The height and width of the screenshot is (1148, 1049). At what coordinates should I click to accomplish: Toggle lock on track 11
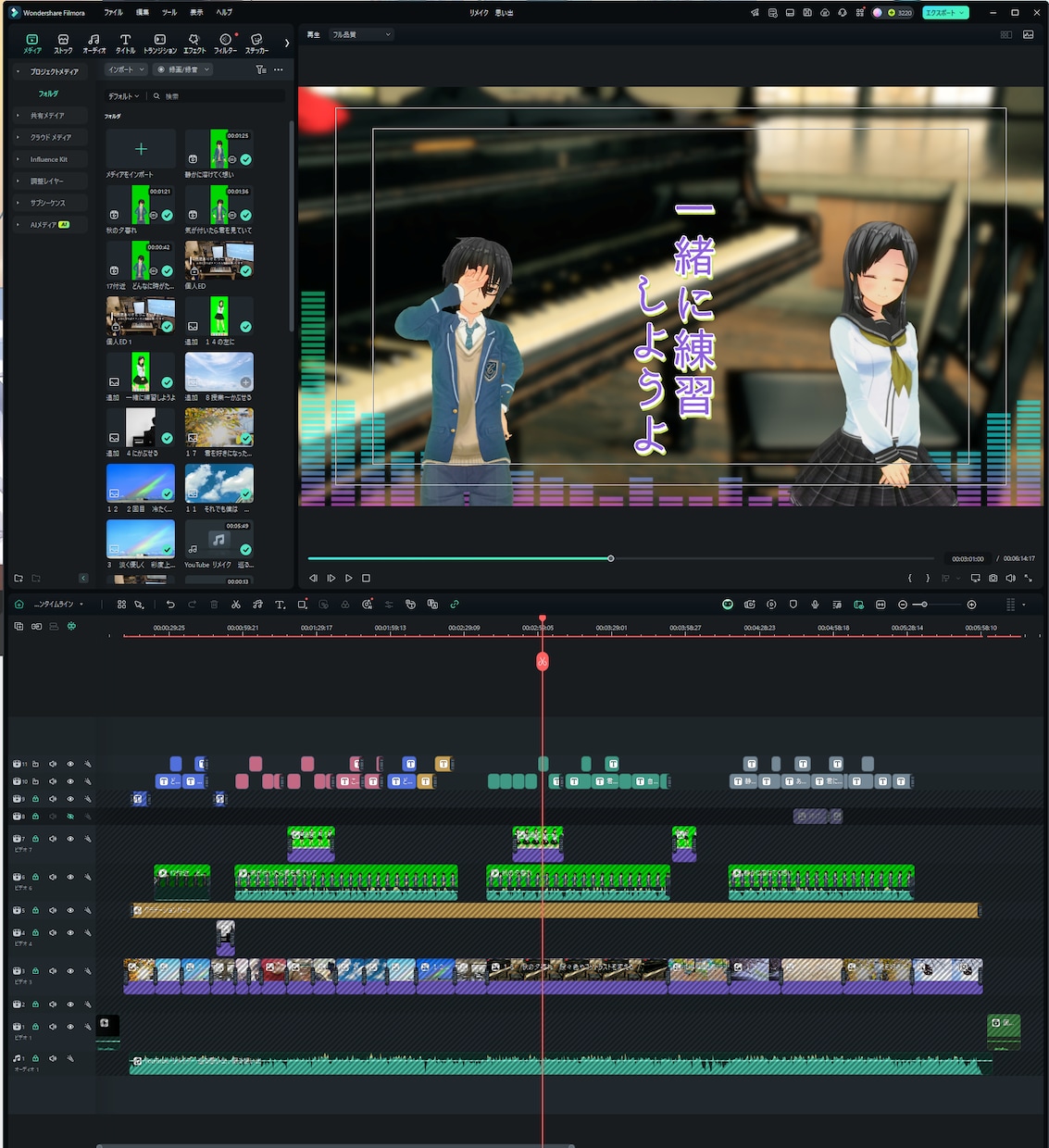pos(35,764)
